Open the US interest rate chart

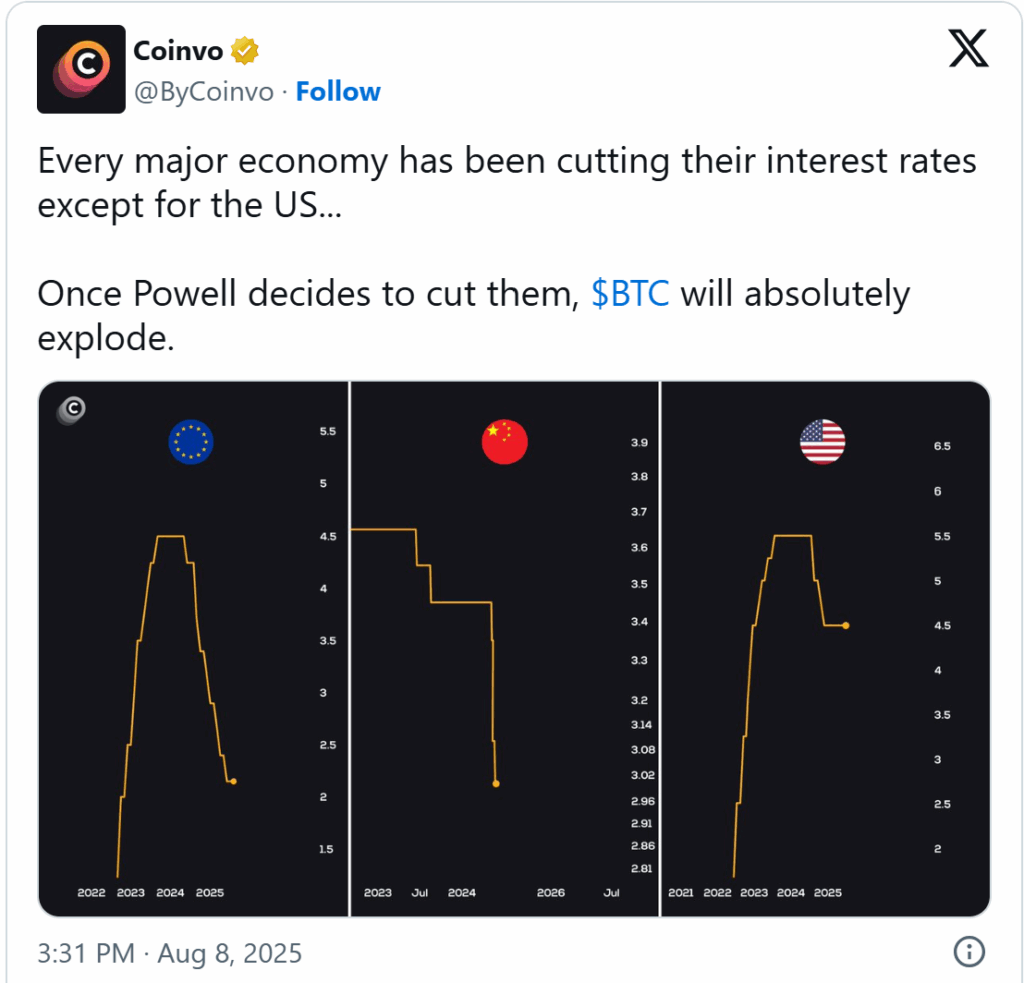click(825, 649)
